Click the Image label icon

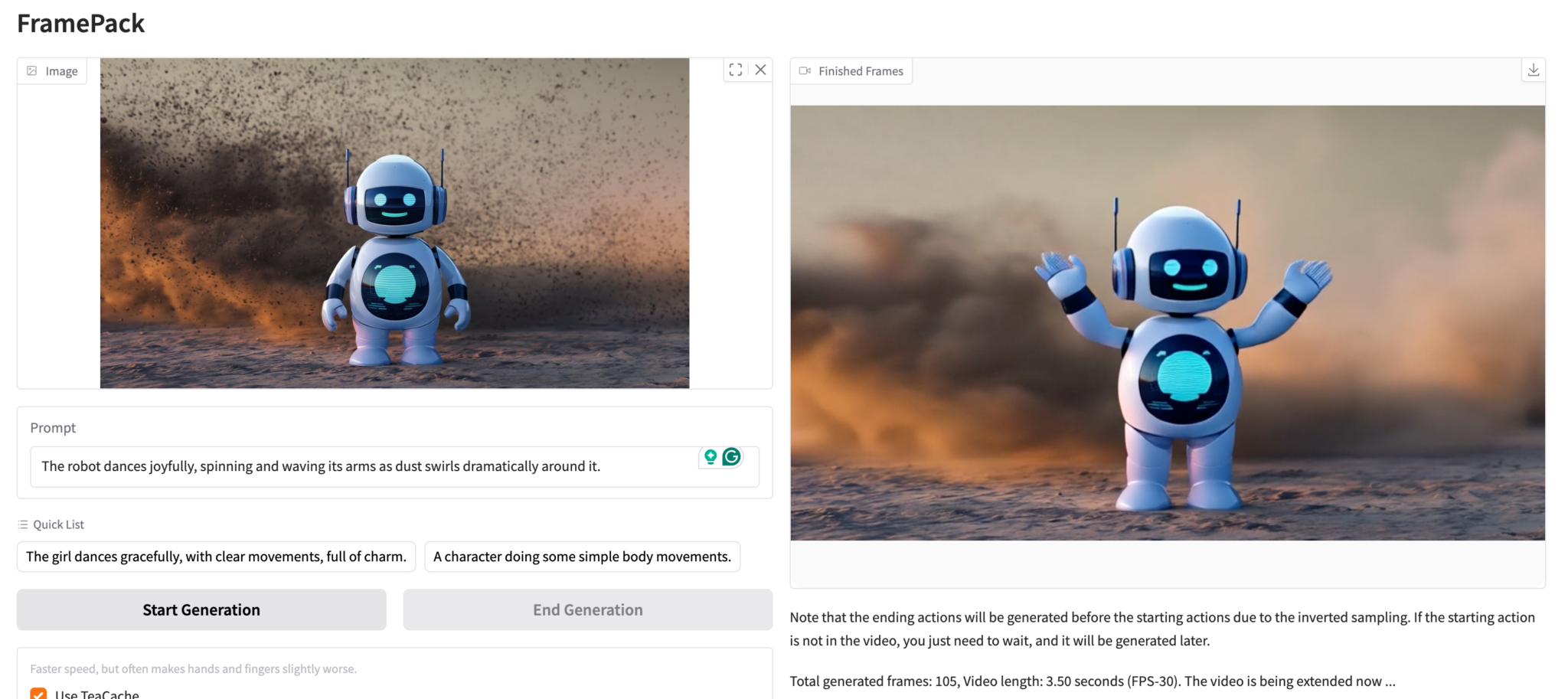click(x=32, y=71)
